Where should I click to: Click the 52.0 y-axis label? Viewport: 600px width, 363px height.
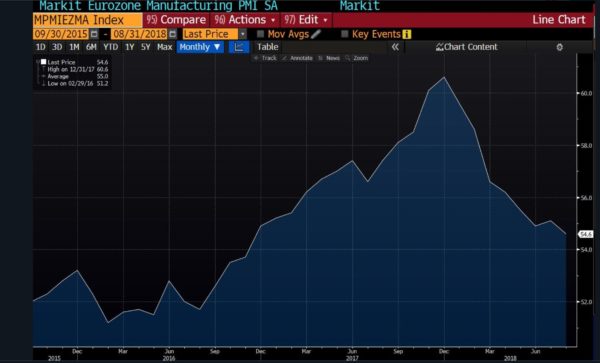pyautogui.click(x=586, y=302)
